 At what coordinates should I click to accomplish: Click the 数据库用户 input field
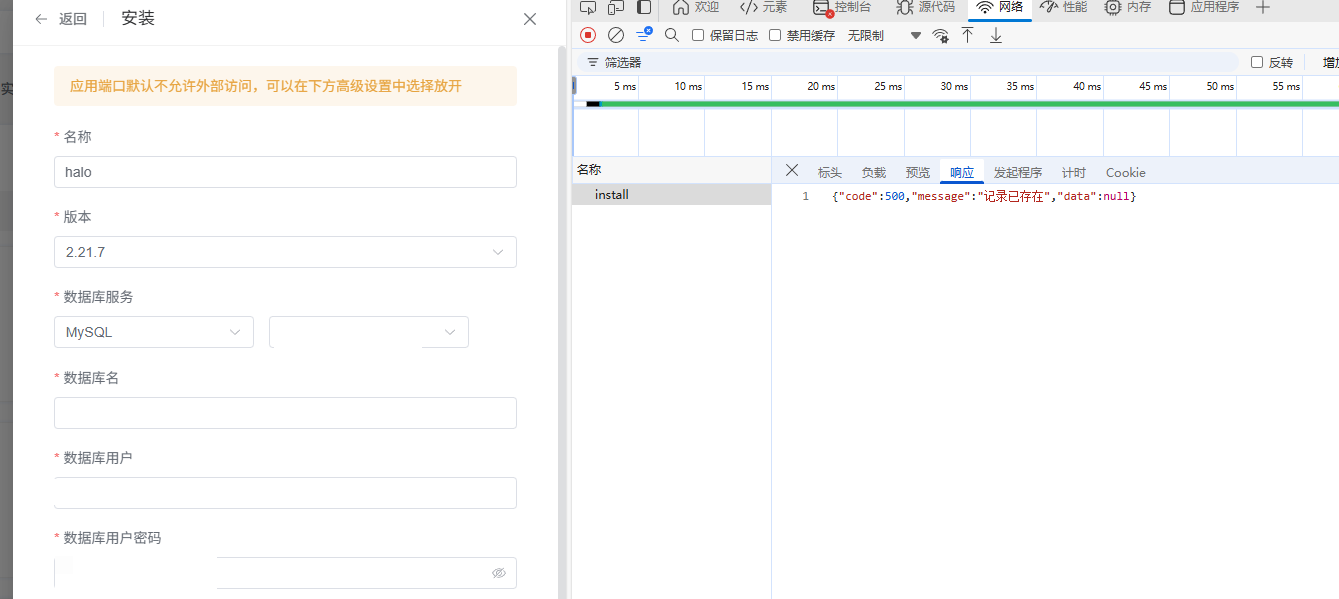pos(285,493)
